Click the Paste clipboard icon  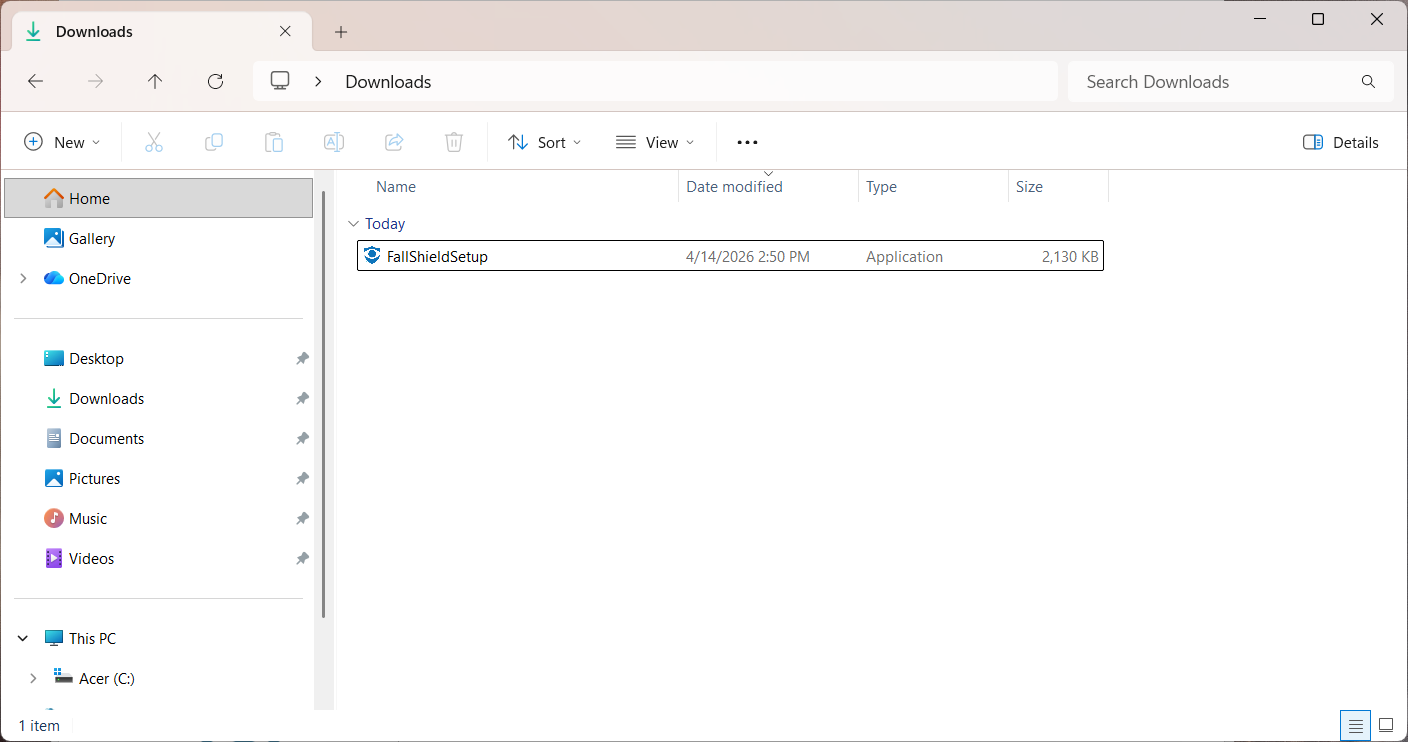(274, 142)
